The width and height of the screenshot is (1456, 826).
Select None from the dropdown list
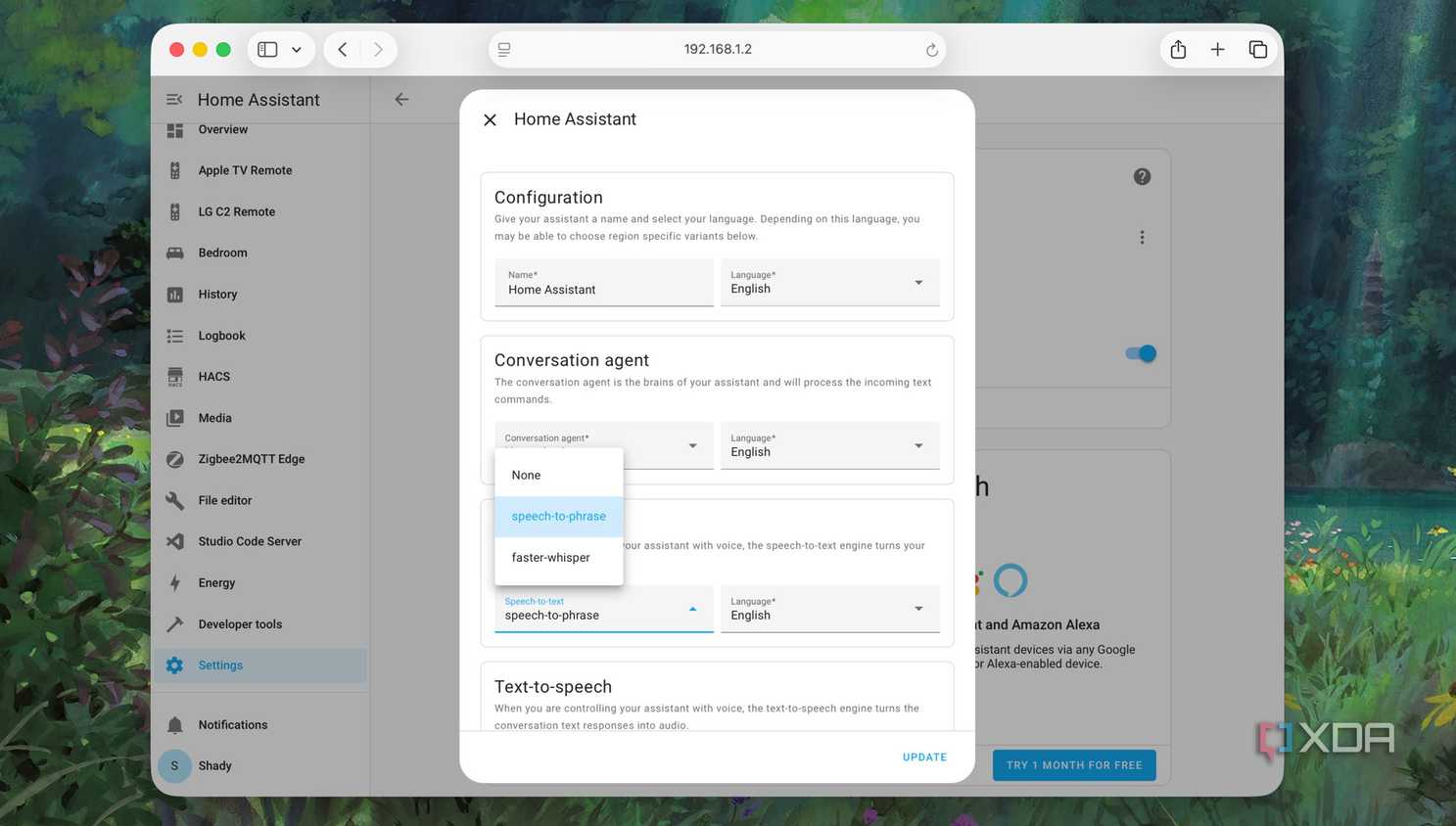click(x=559, y=475)
